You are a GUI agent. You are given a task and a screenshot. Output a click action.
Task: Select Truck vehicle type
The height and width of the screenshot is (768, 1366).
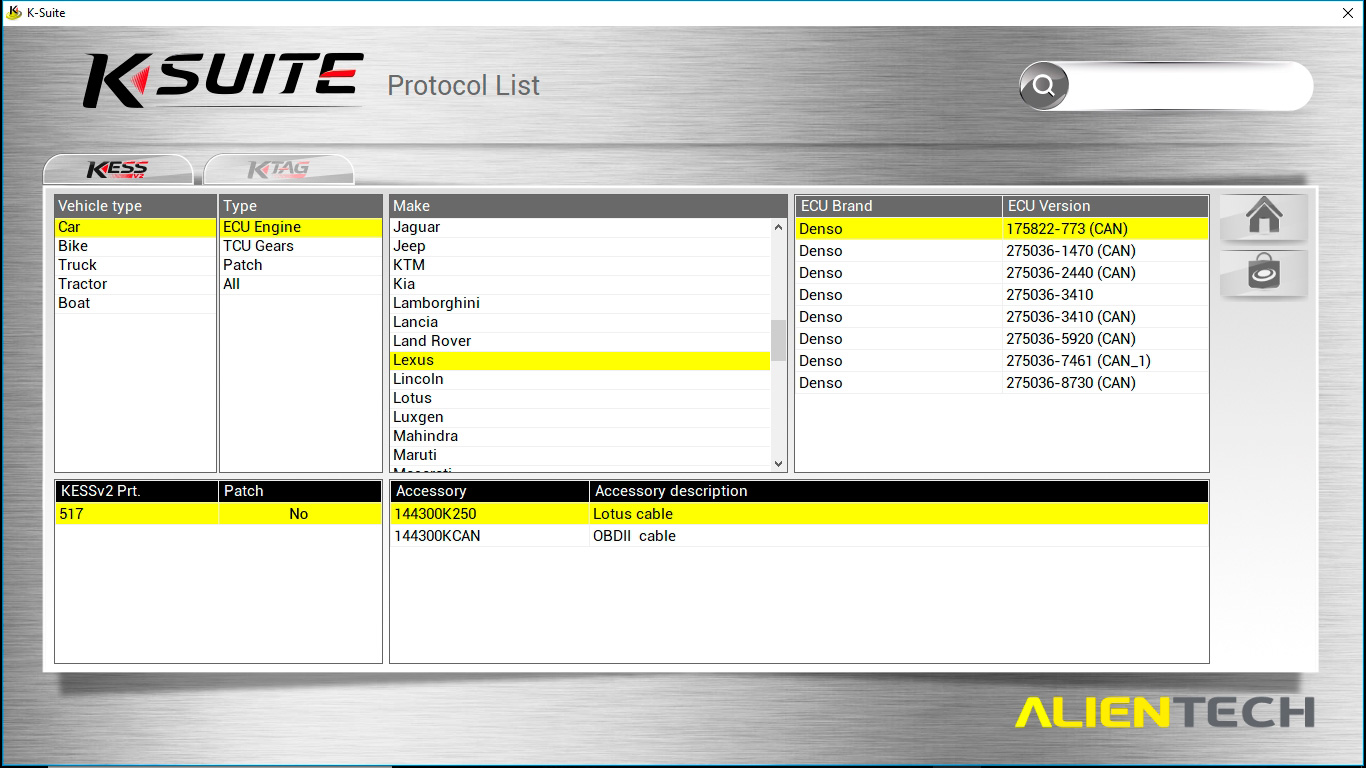135,265
